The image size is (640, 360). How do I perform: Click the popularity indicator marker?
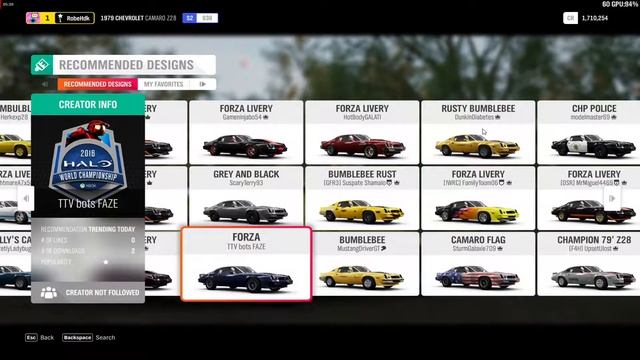coord(106,262)
